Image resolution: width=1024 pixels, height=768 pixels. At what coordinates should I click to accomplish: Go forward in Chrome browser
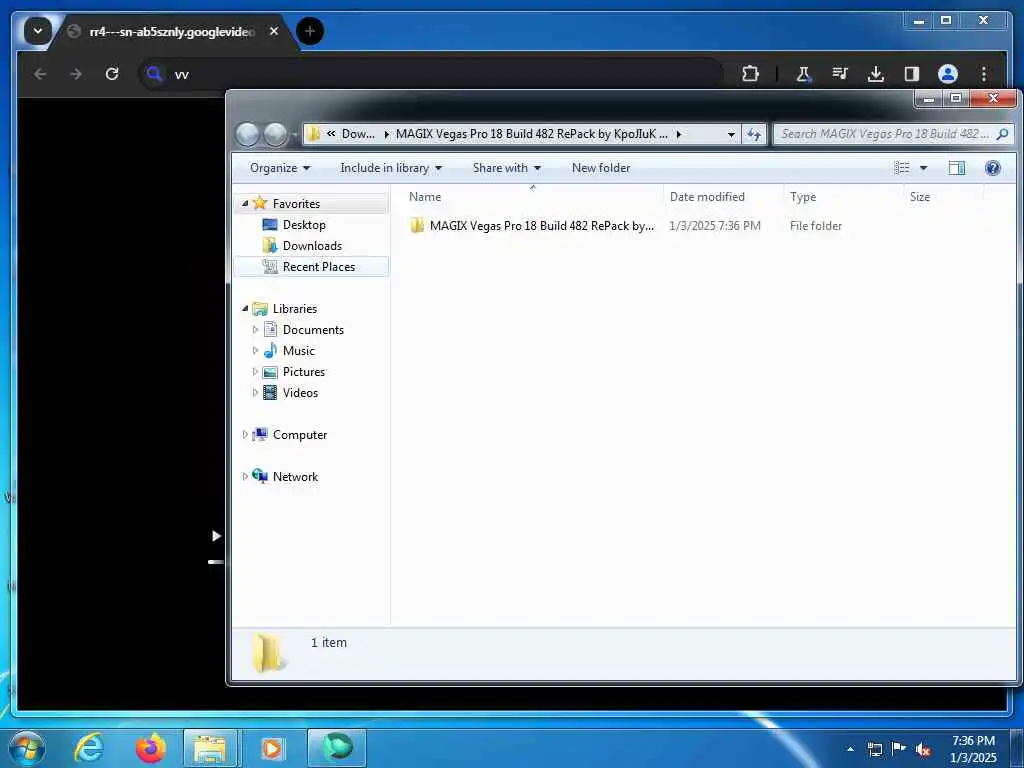click(76, 74)
